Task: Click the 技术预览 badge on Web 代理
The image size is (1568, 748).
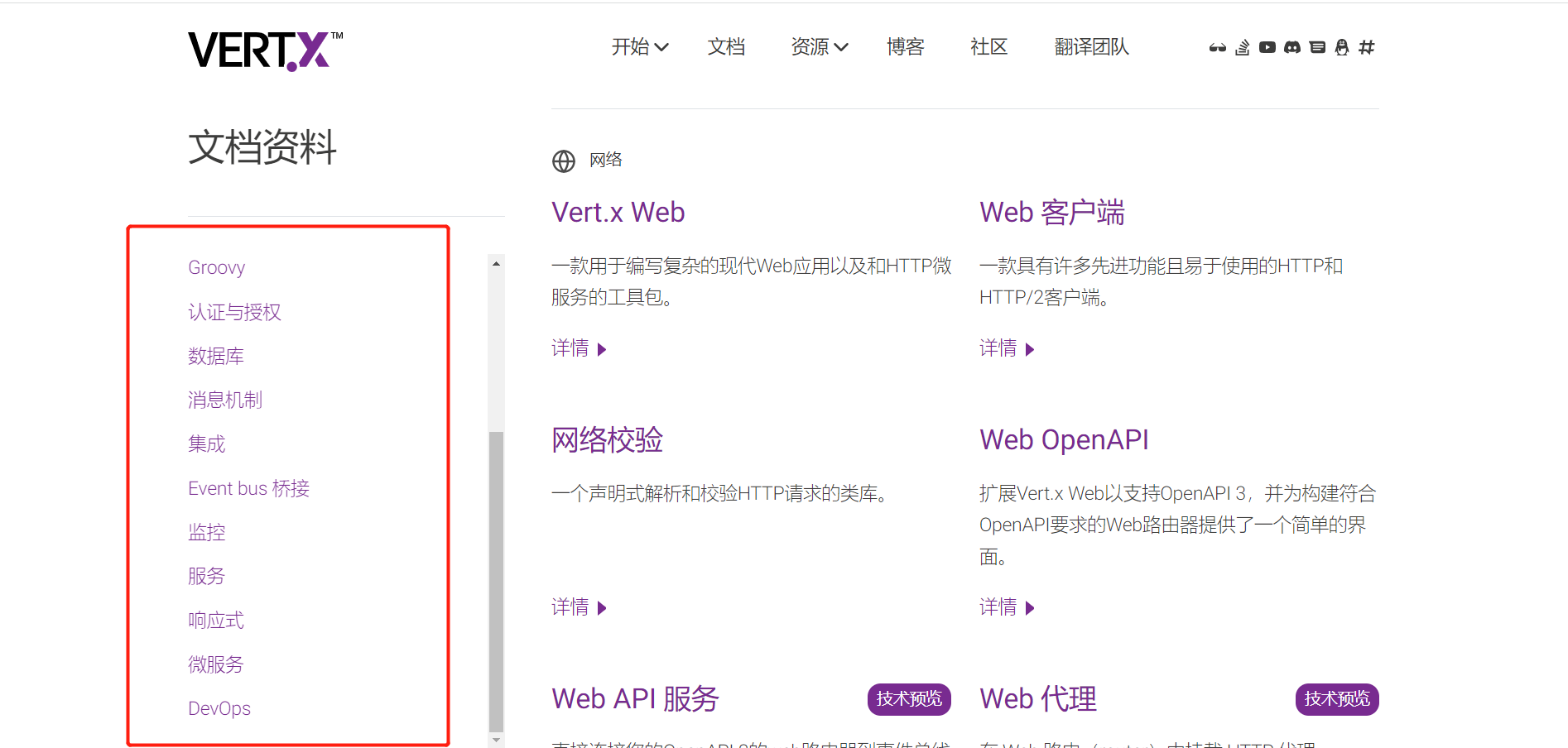Action: (1336, 699)
